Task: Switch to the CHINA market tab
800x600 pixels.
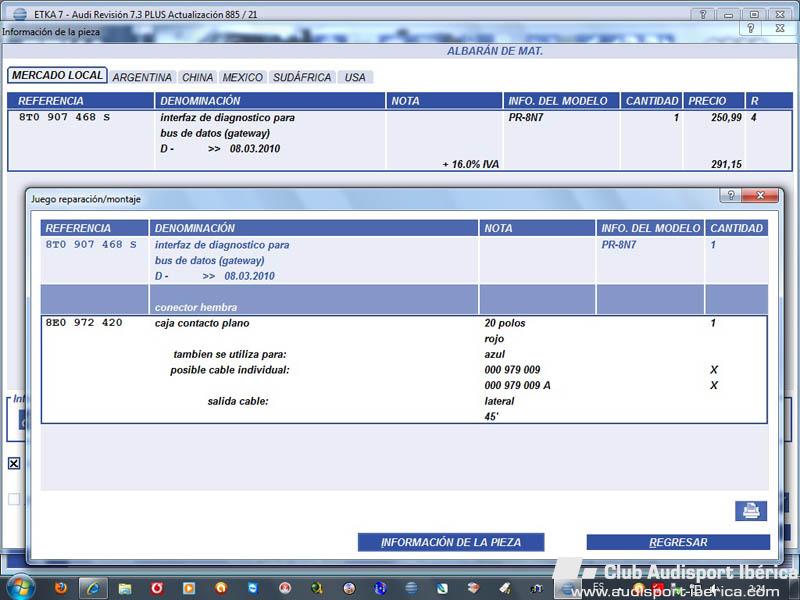Action: click(x=197, y=78)
